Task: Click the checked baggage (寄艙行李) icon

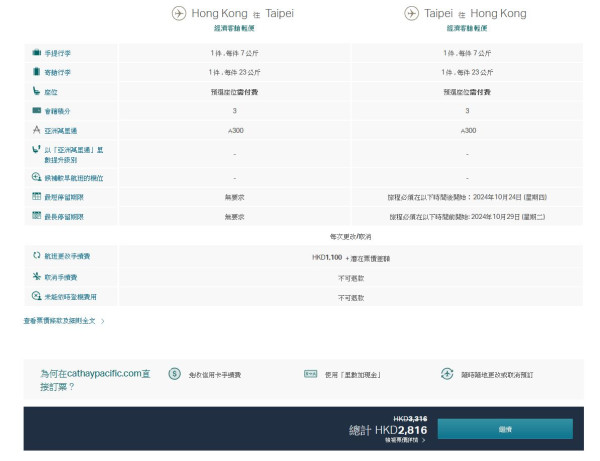Action: coord(36,71)
